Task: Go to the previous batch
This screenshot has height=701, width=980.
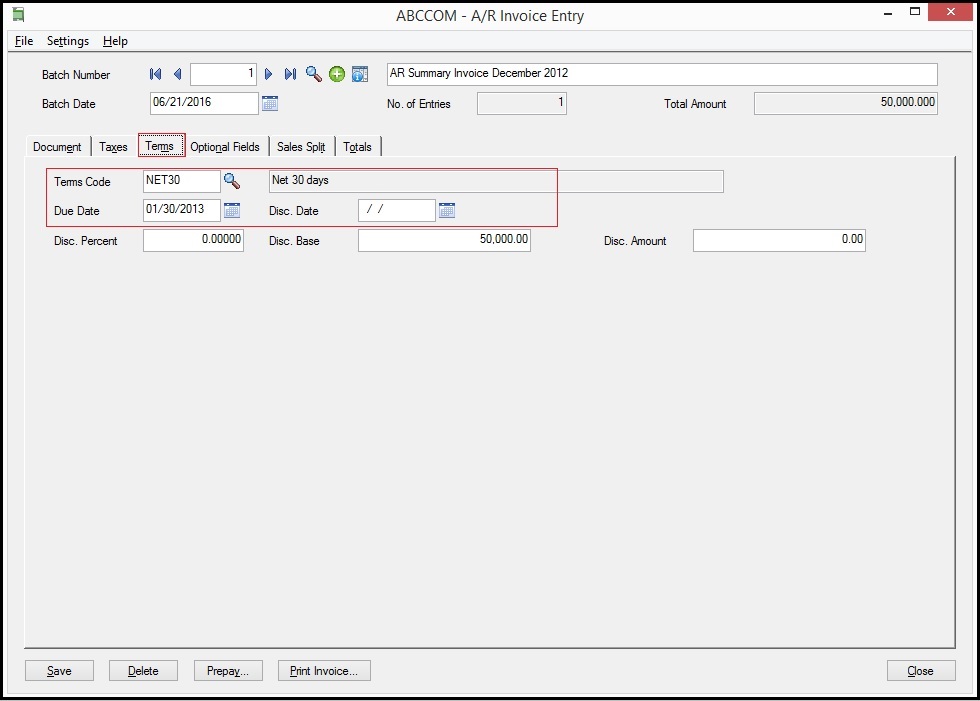Action: (177, 74)
